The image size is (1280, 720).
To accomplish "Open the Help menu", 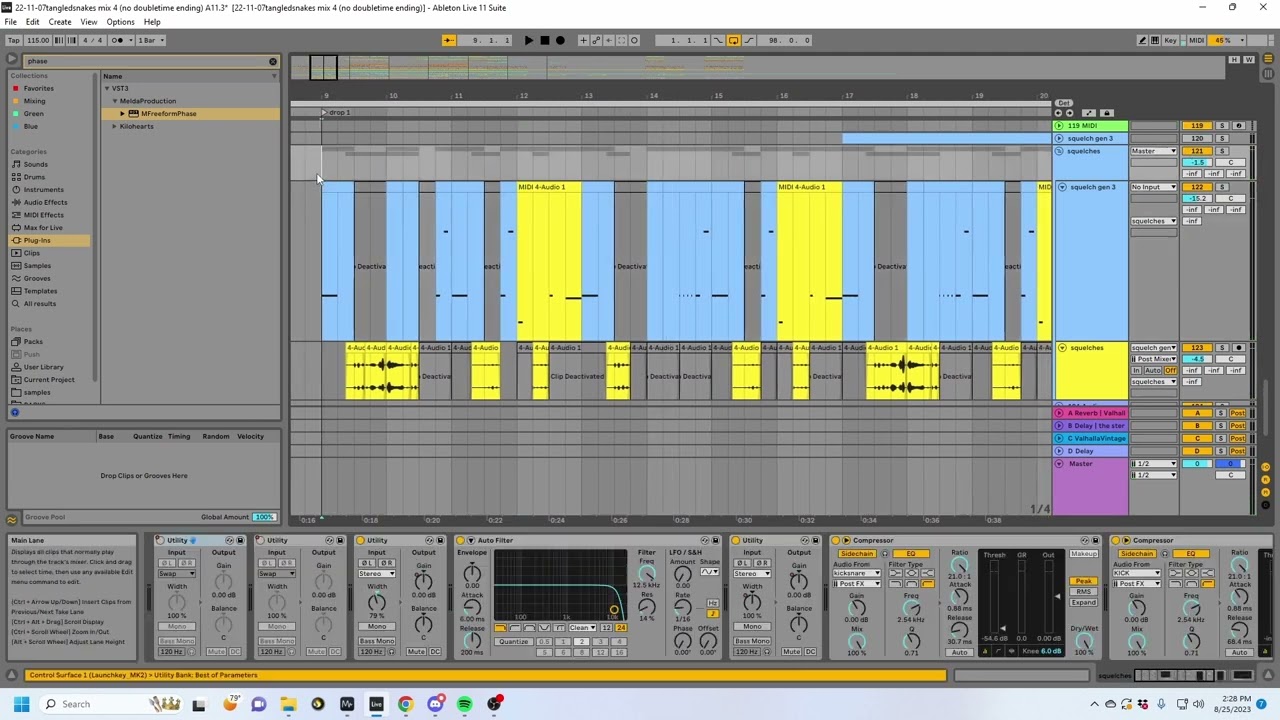I will [152, 22].
